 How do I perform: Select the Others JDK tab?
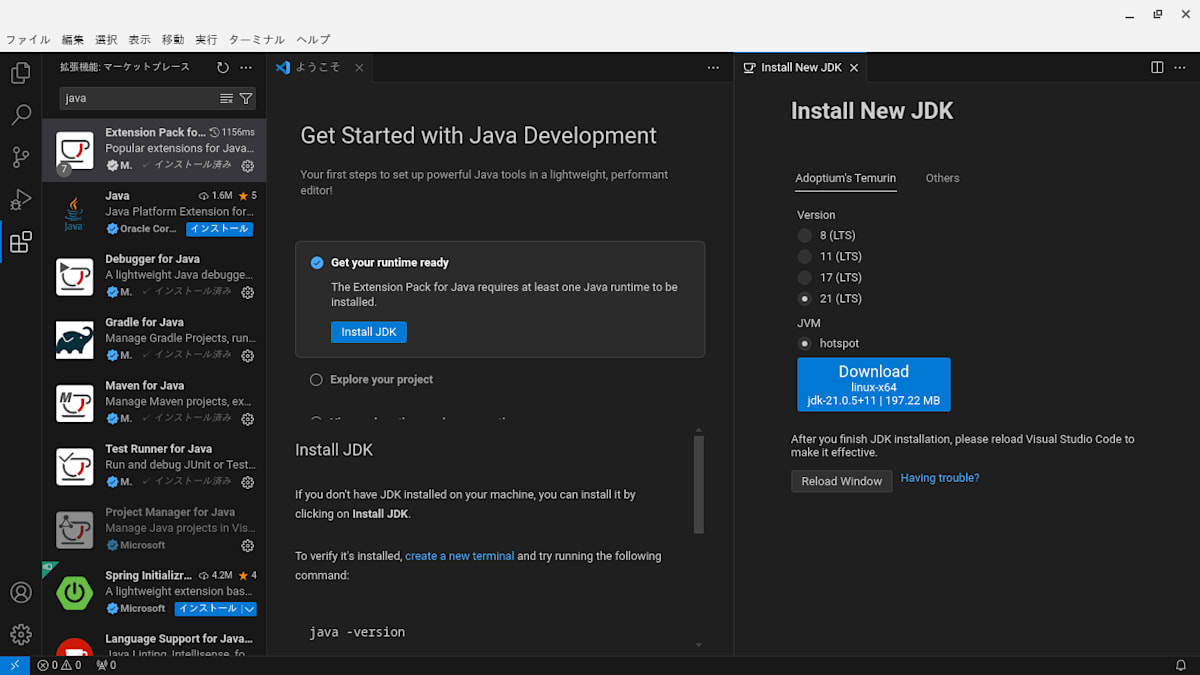[x=942, y=178]
